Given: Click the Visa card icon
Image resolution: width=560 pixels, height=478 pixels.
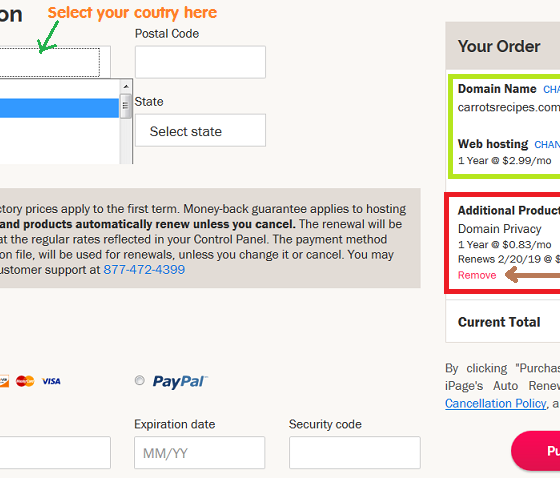Looking at the screenshot, I should 51,381.
